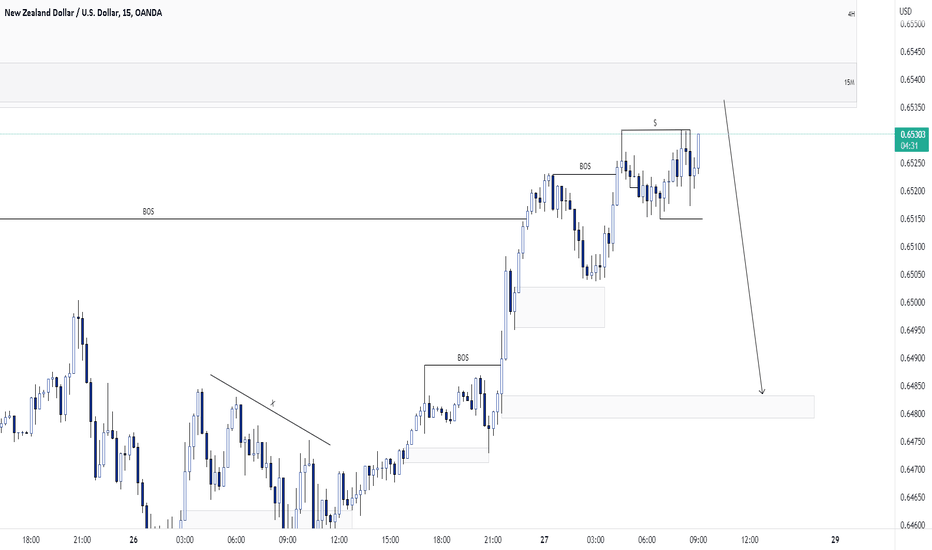Select the gray target demand zone rectangle
The image size is (932, 550).
[658, 407]
